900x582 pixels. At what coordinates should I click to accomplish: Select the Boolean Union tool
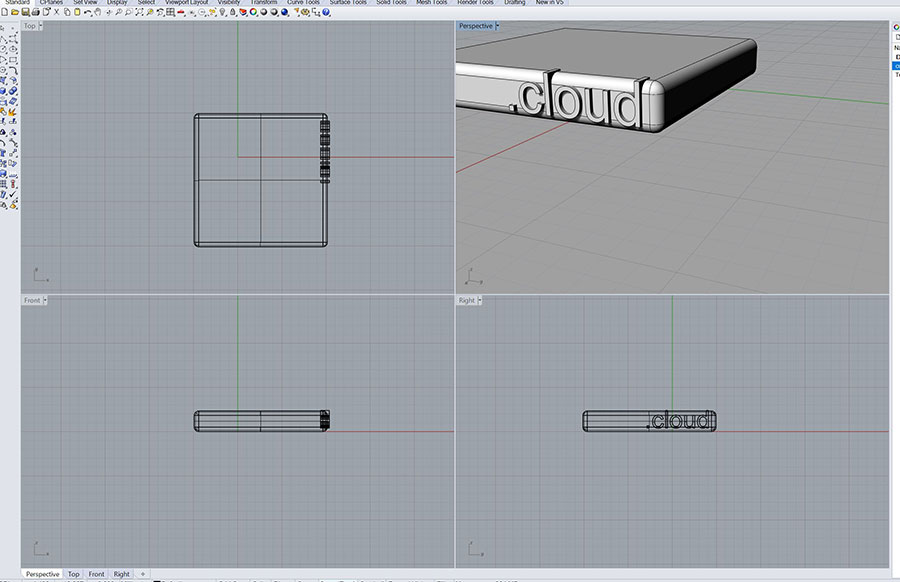click(13, 91)
